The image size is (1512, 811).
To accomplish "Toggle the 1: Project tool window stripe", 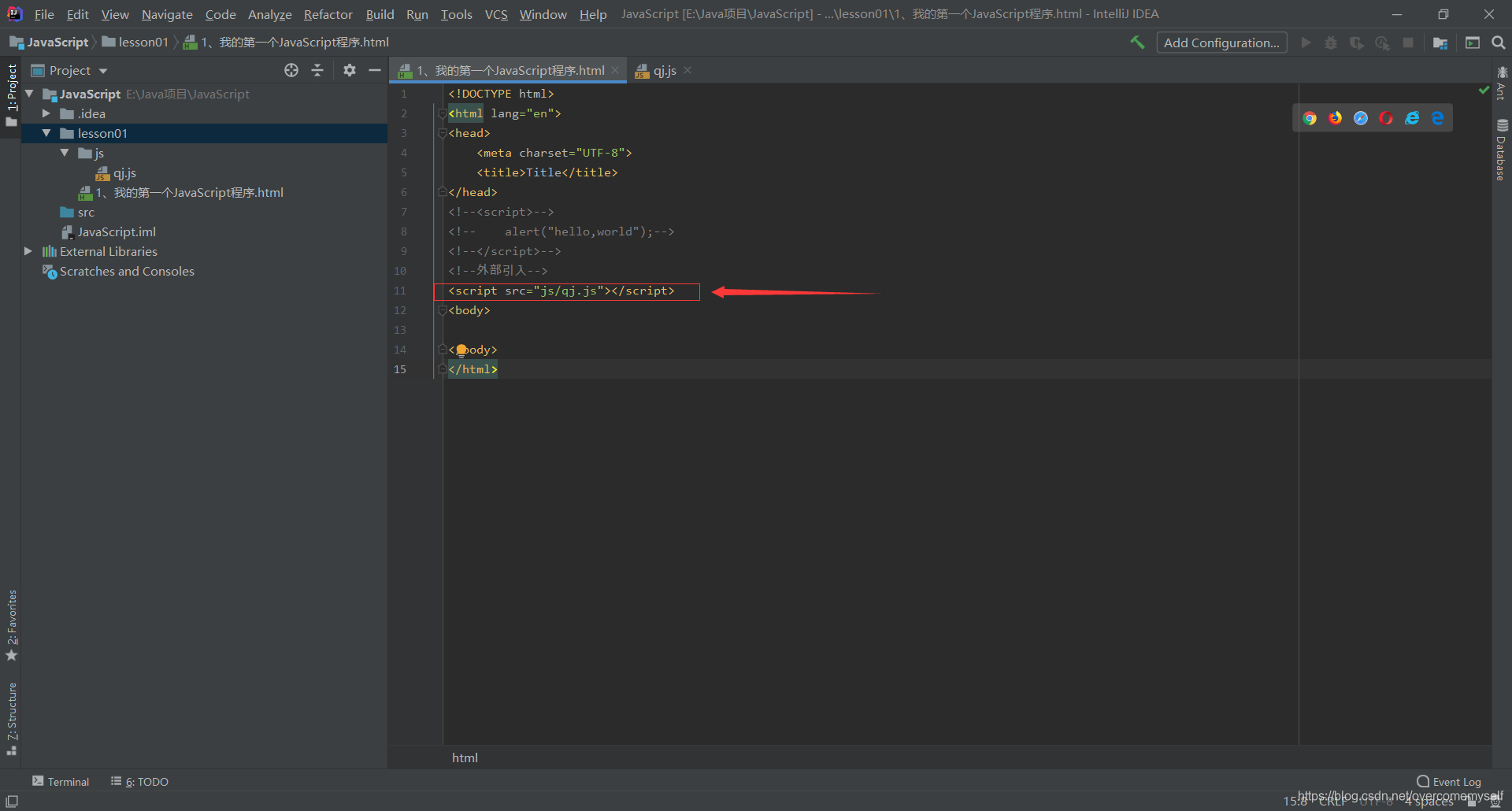I will tap(11, 95).
